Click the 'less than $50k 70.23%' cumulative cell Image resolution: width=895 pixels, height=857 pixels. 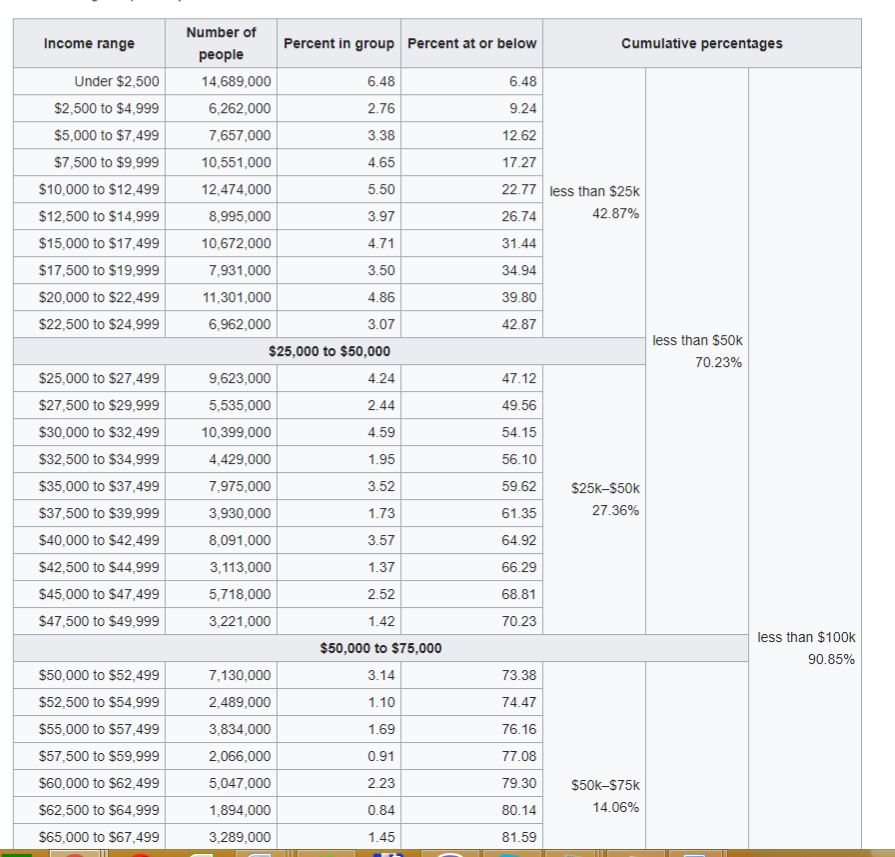(x=697, y=351)
